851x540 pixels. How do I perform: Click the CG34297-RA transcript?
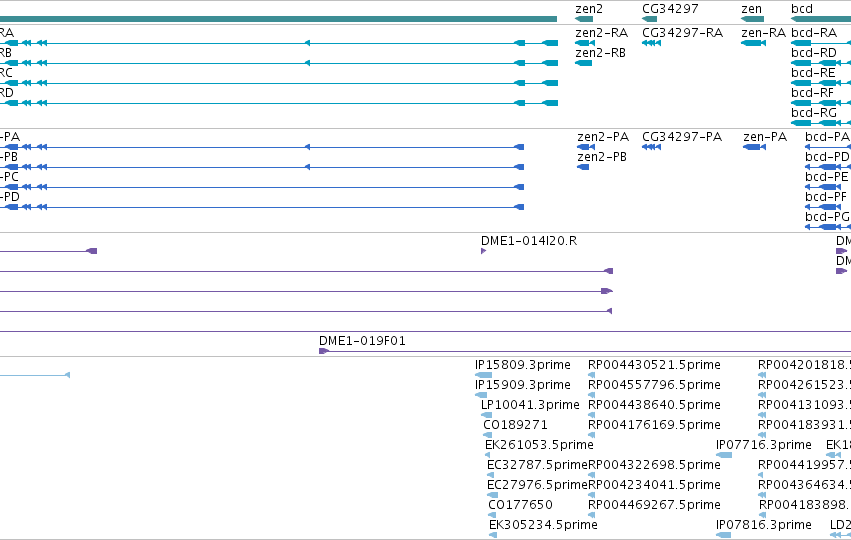[x=651, y=43]
